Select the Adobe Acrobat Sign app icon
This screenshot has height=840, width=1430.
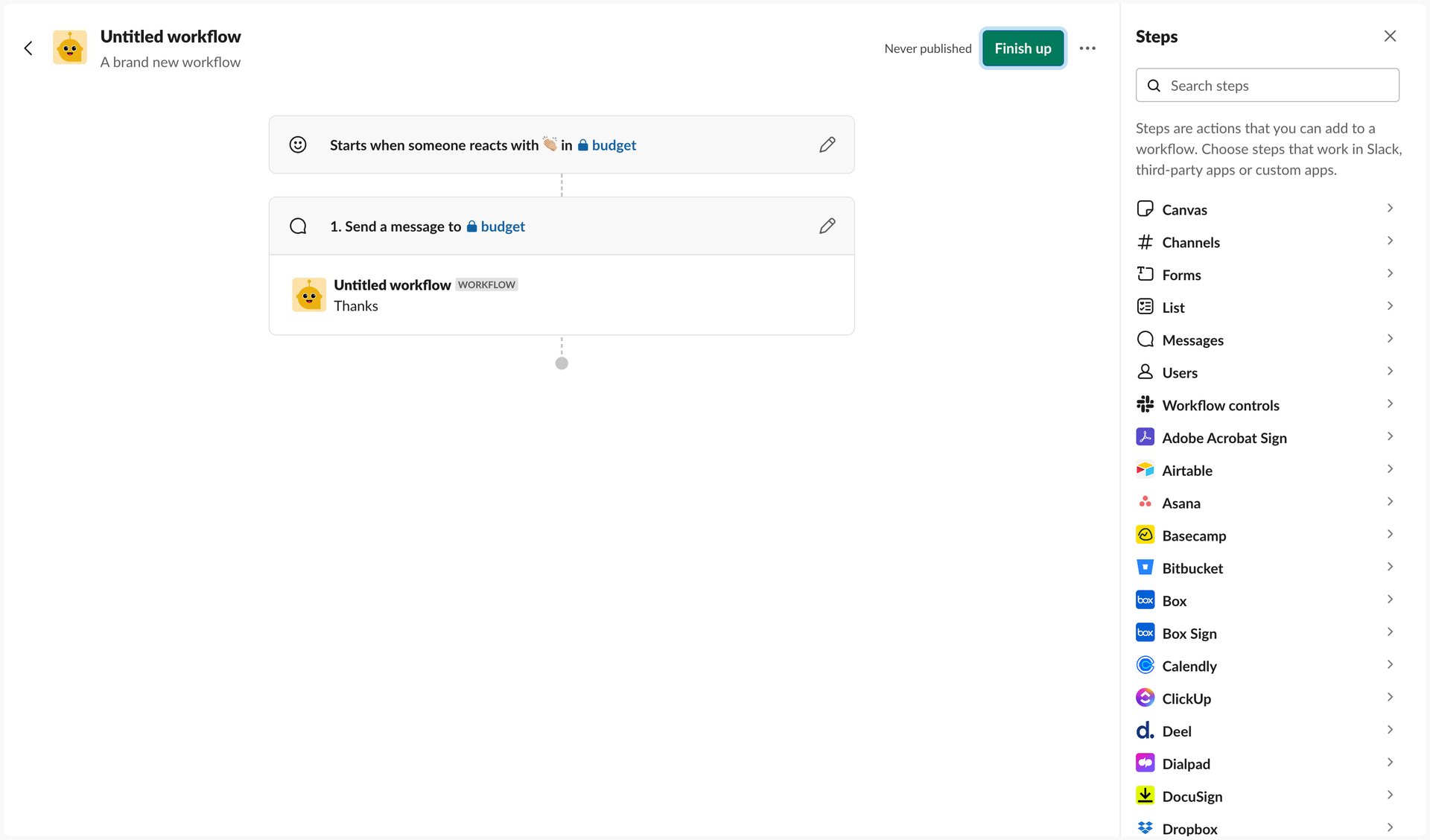pos(1145,437)
